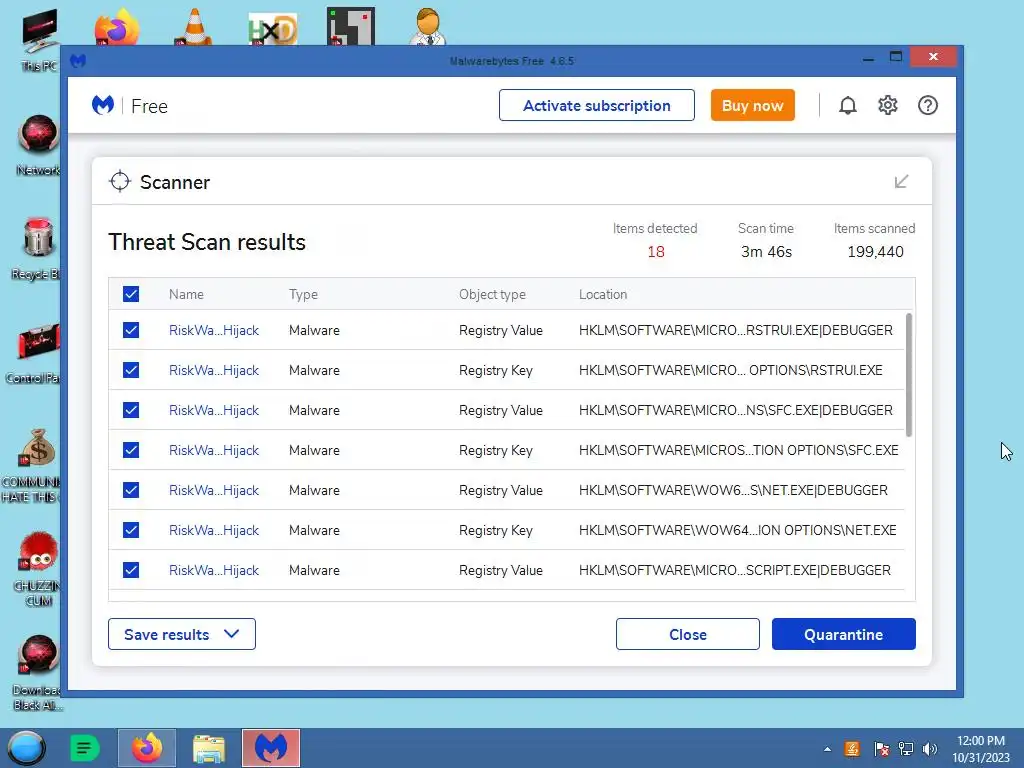Image resolution: width=1024 pixels, height=768 pixels.
Task: Click the Start orb on taskbar
Action: pos(26,748)
